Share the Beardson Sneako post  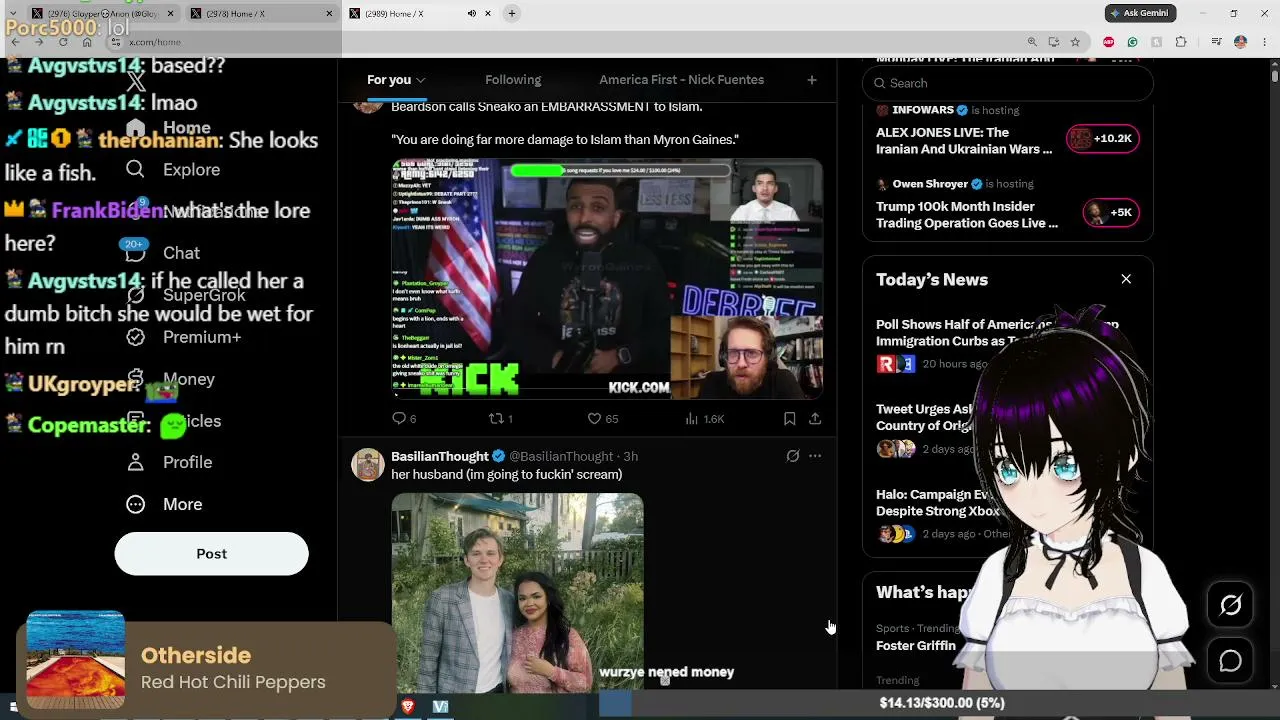815,418
